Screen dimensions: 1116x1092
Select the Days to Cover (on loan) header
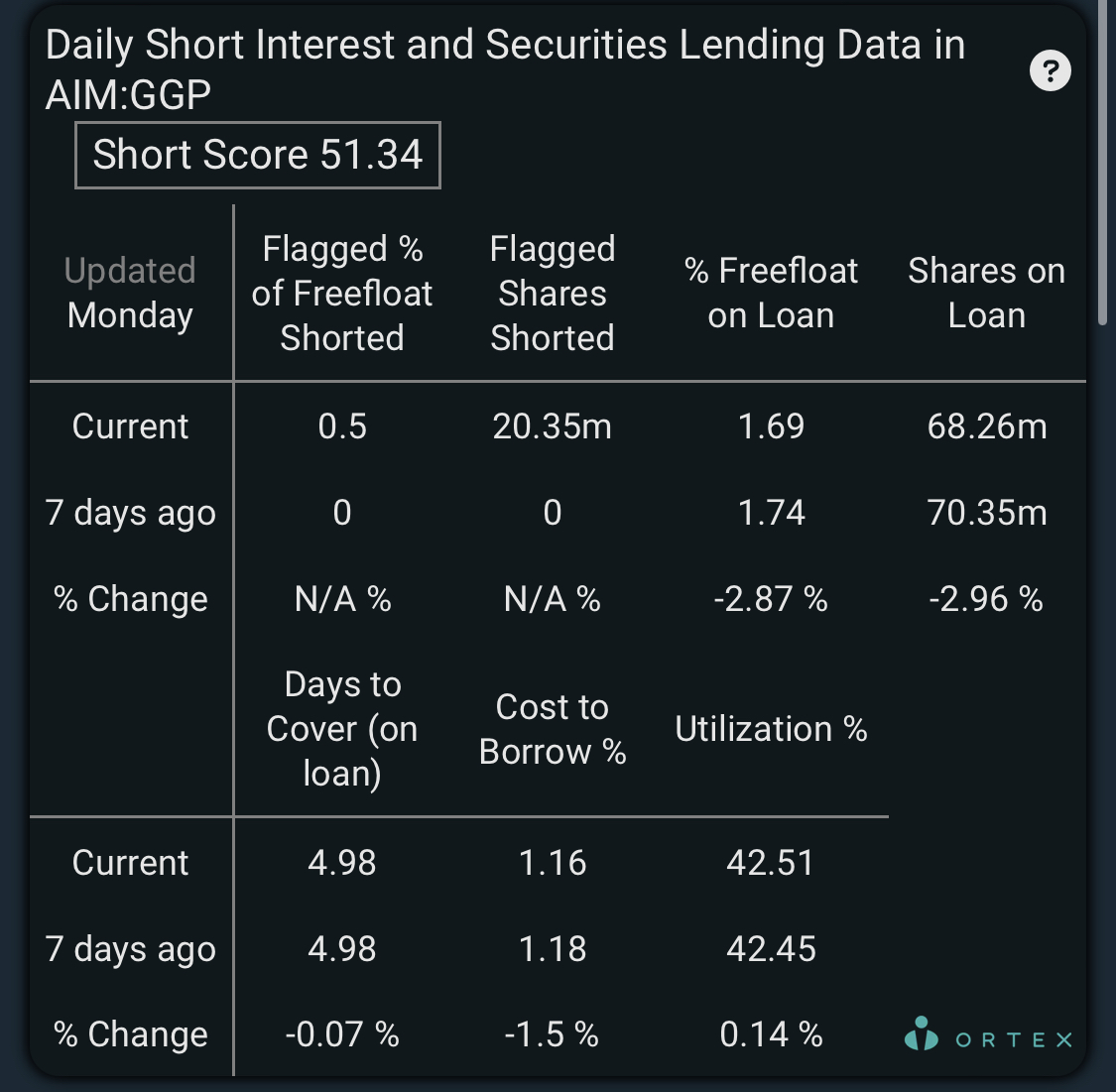(x=342, y=729)
